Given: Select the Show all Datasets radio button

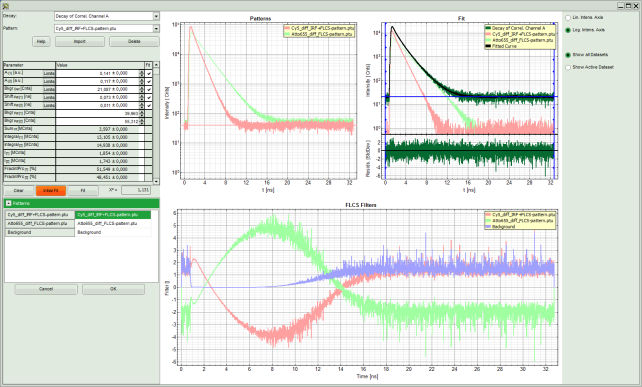Looking at the screenshot, I should 568,55.
